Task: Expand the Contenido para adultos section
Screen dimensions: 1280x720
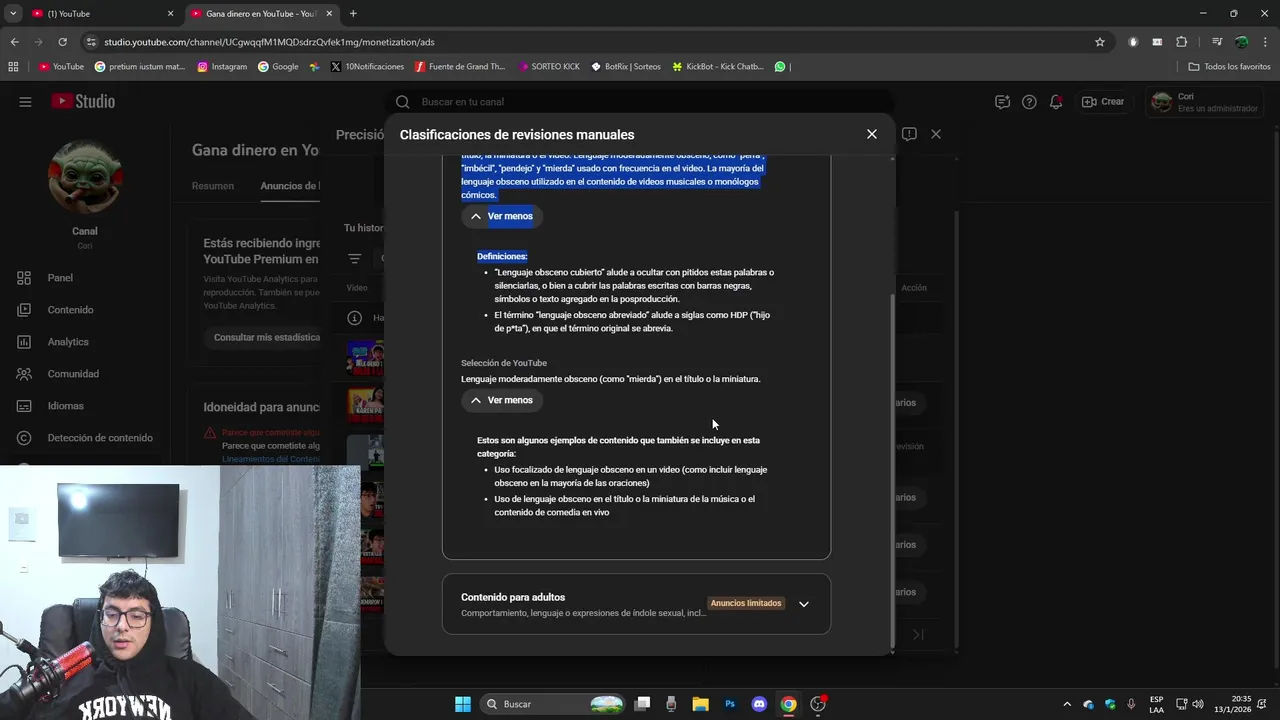Action: (803, 604)
